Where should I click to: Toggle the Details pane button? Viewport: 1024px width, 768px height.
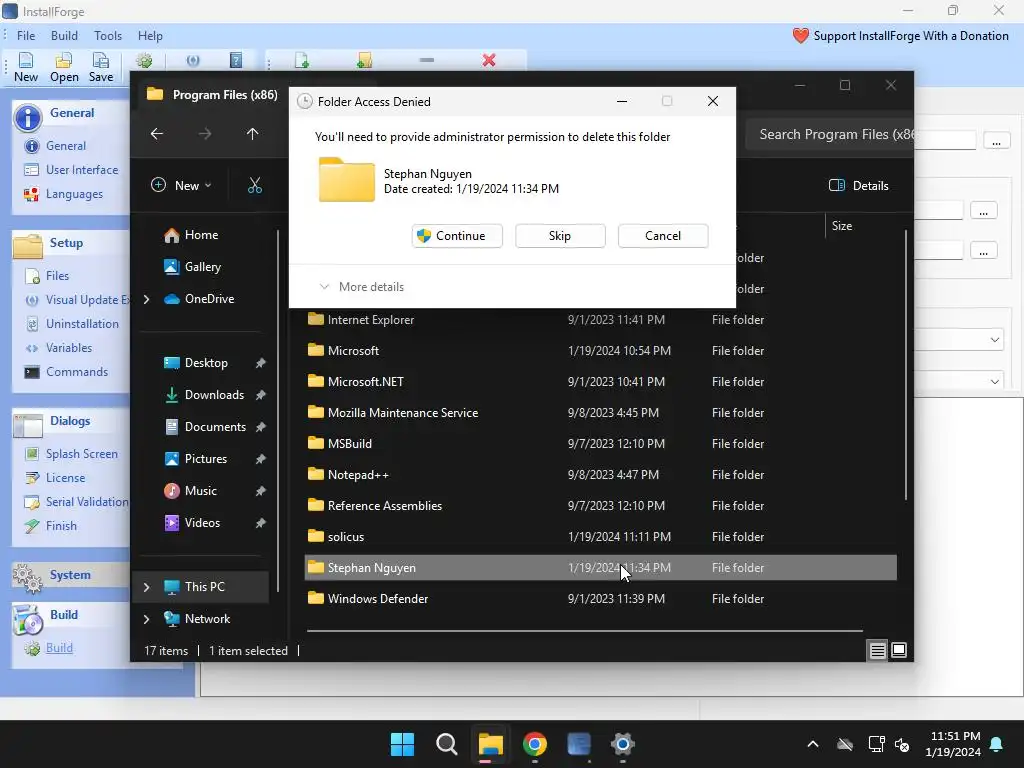[859, 185]
